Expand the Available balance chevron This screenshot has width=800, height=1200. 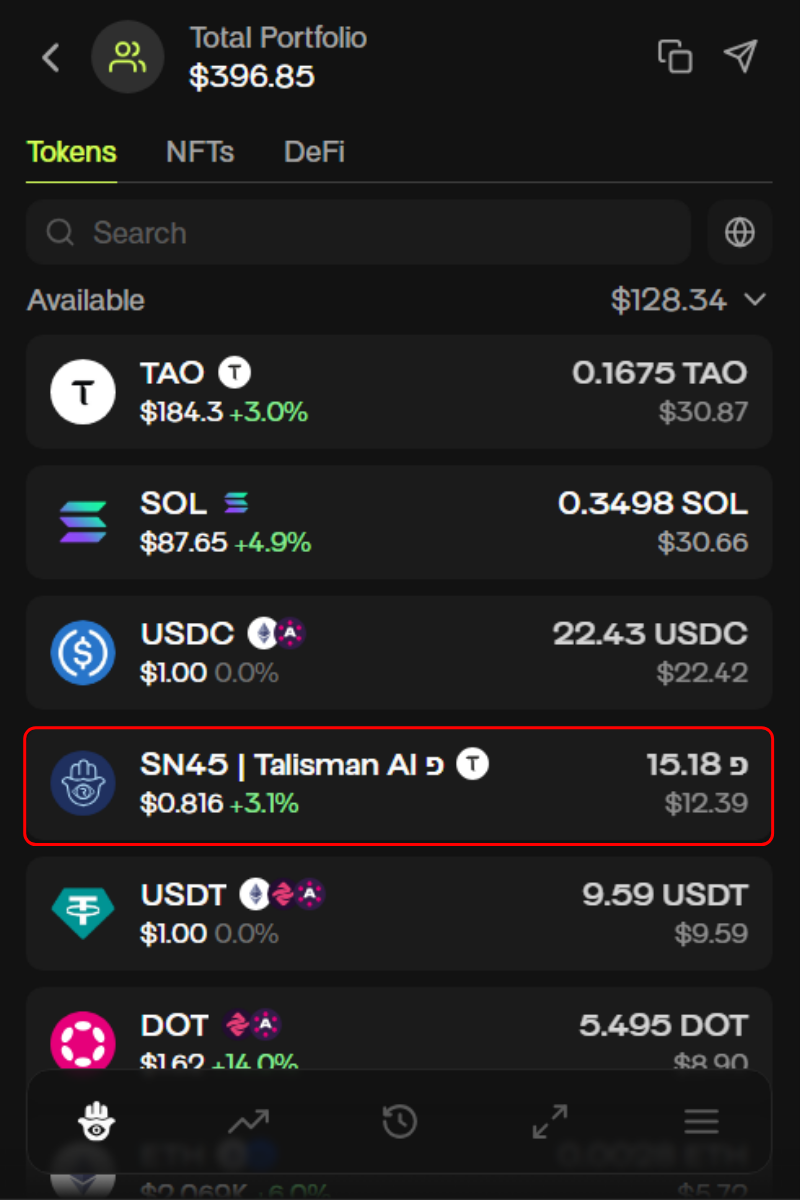755,300
